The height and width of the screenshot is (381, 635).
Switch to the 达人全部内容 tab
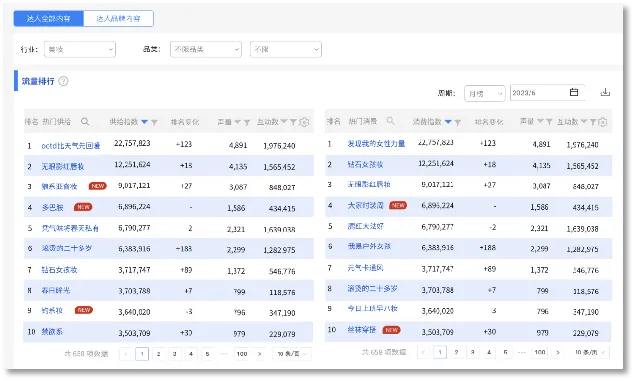tap(49, 19)
